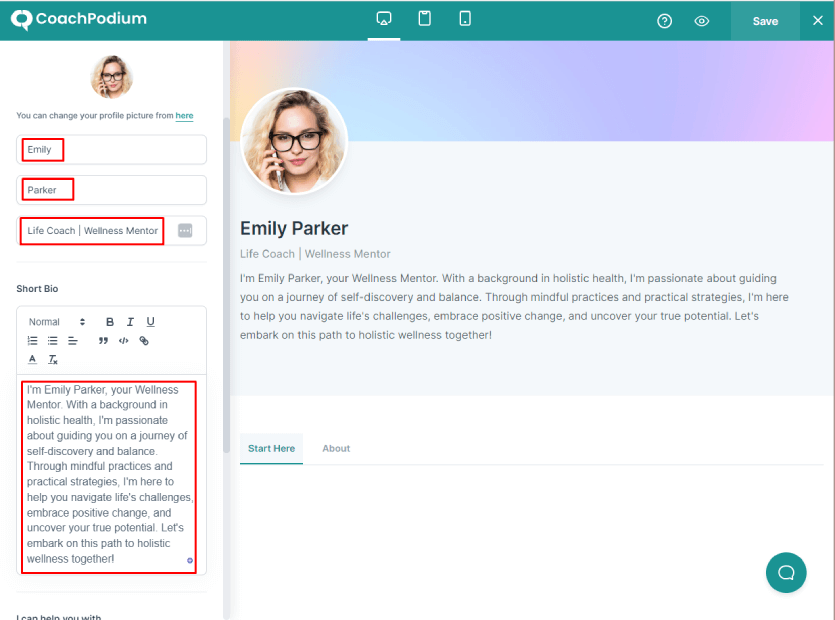Open the Normal text style dropdown
Image resolution: width=835 pixels, height=620 pixels.
click(x=56, y=322)
